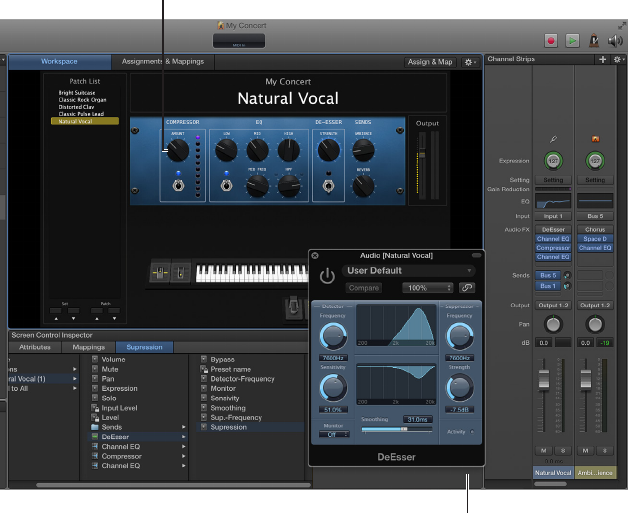Toggle the DeEsser plug-in power button
The image size is (628, 513).
327,277
